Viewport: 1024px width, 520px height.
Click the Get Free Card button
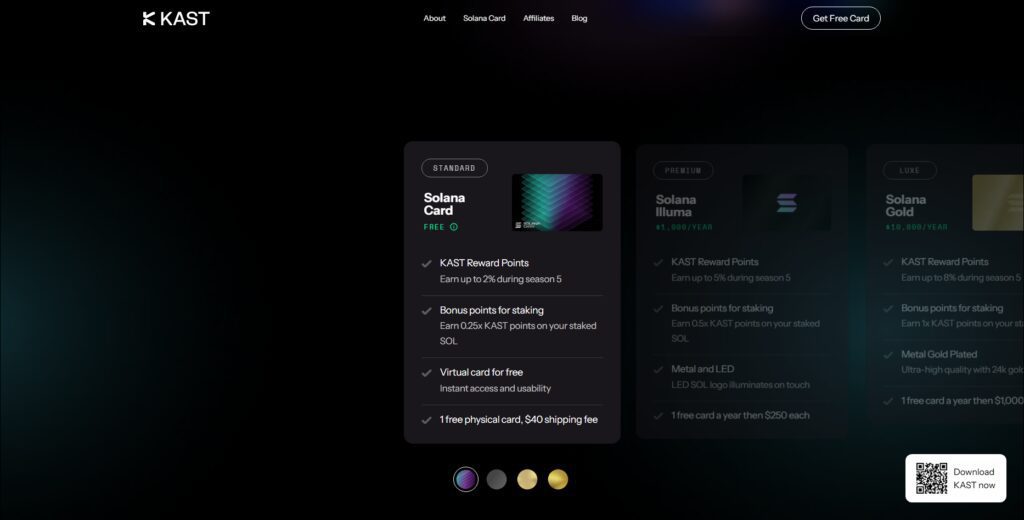[x=840, y=18]
